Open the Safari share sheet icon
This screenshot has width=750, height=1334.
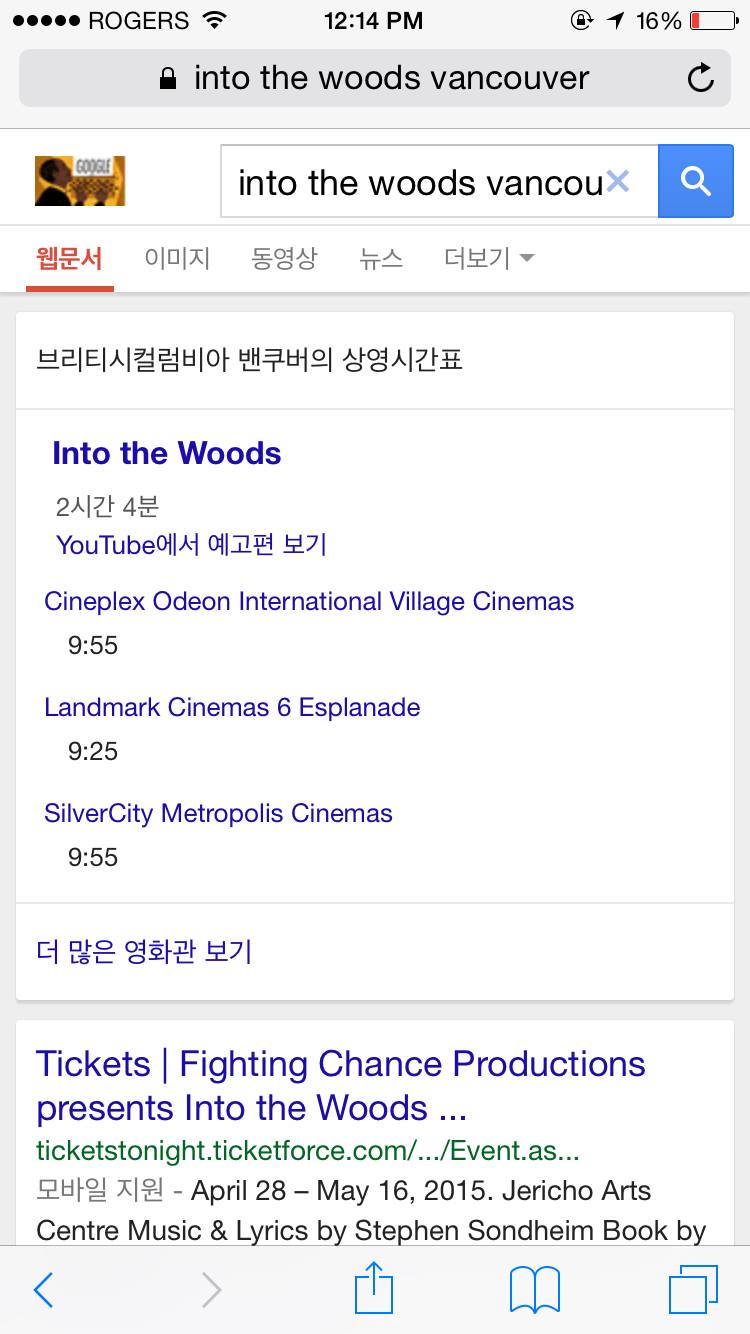pos(375,1287)
